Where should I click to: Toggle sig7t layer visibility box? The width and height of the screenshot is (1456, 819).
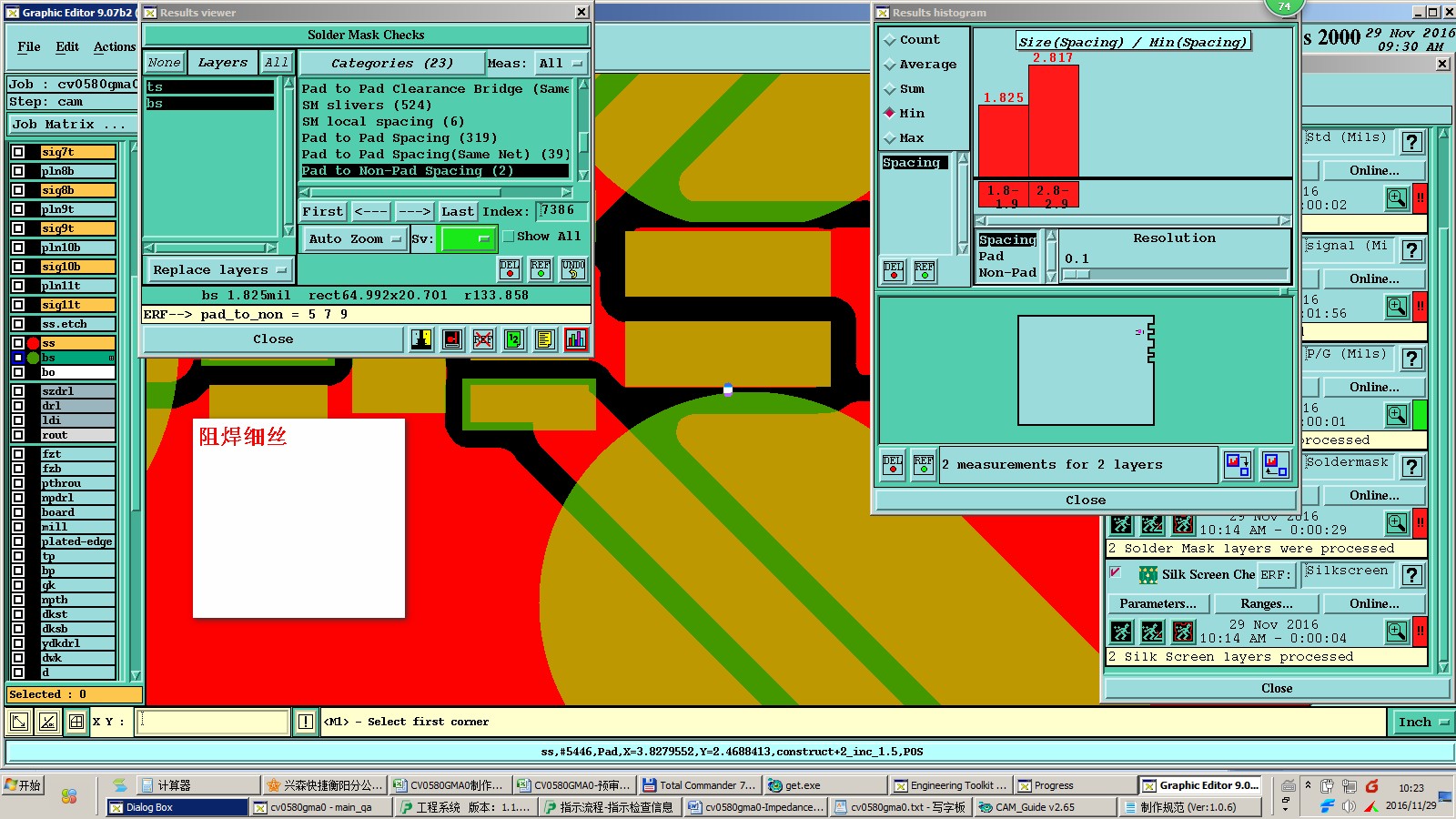coord(18,152)
